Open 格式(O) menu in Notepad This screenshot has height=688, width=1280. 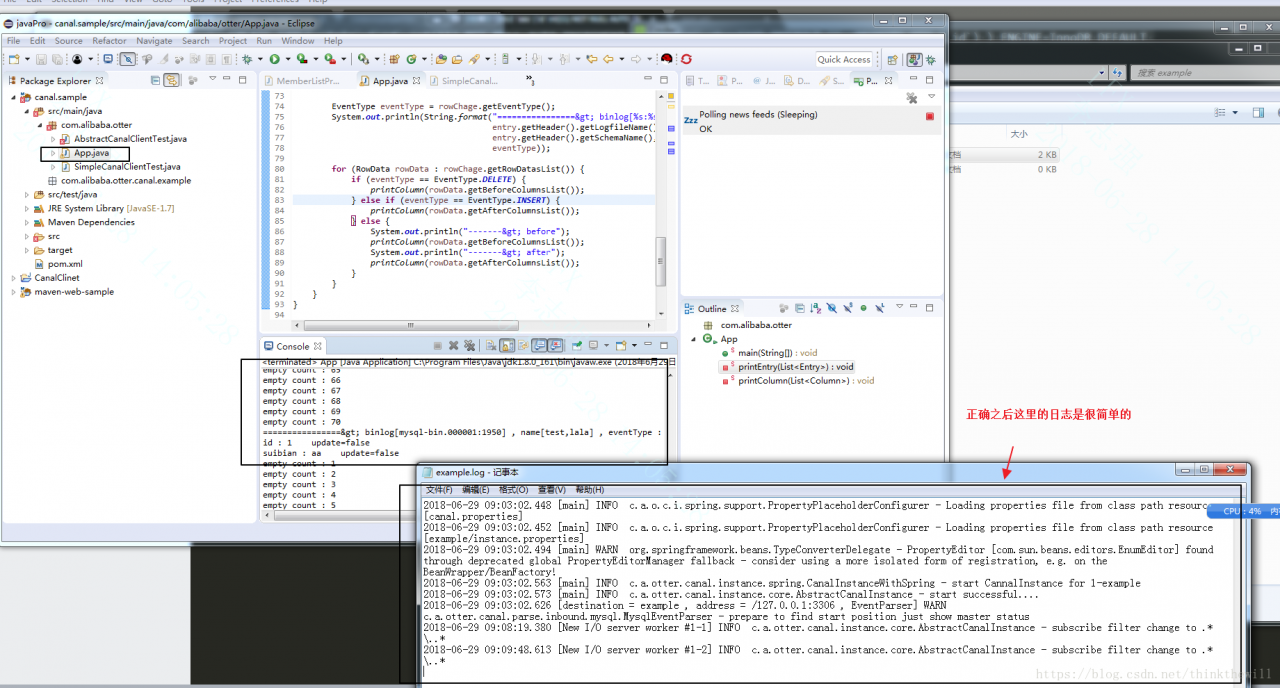click(x=513, y=490)
